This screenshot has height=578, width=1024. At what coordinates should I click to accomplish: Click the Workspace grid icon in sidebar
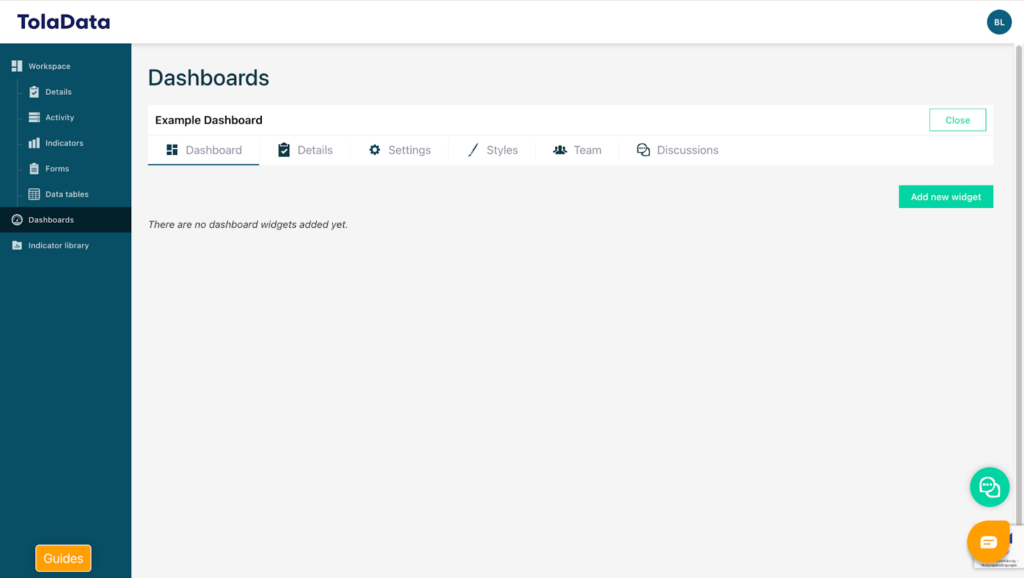pyautogui.click(x=17, y=66)
